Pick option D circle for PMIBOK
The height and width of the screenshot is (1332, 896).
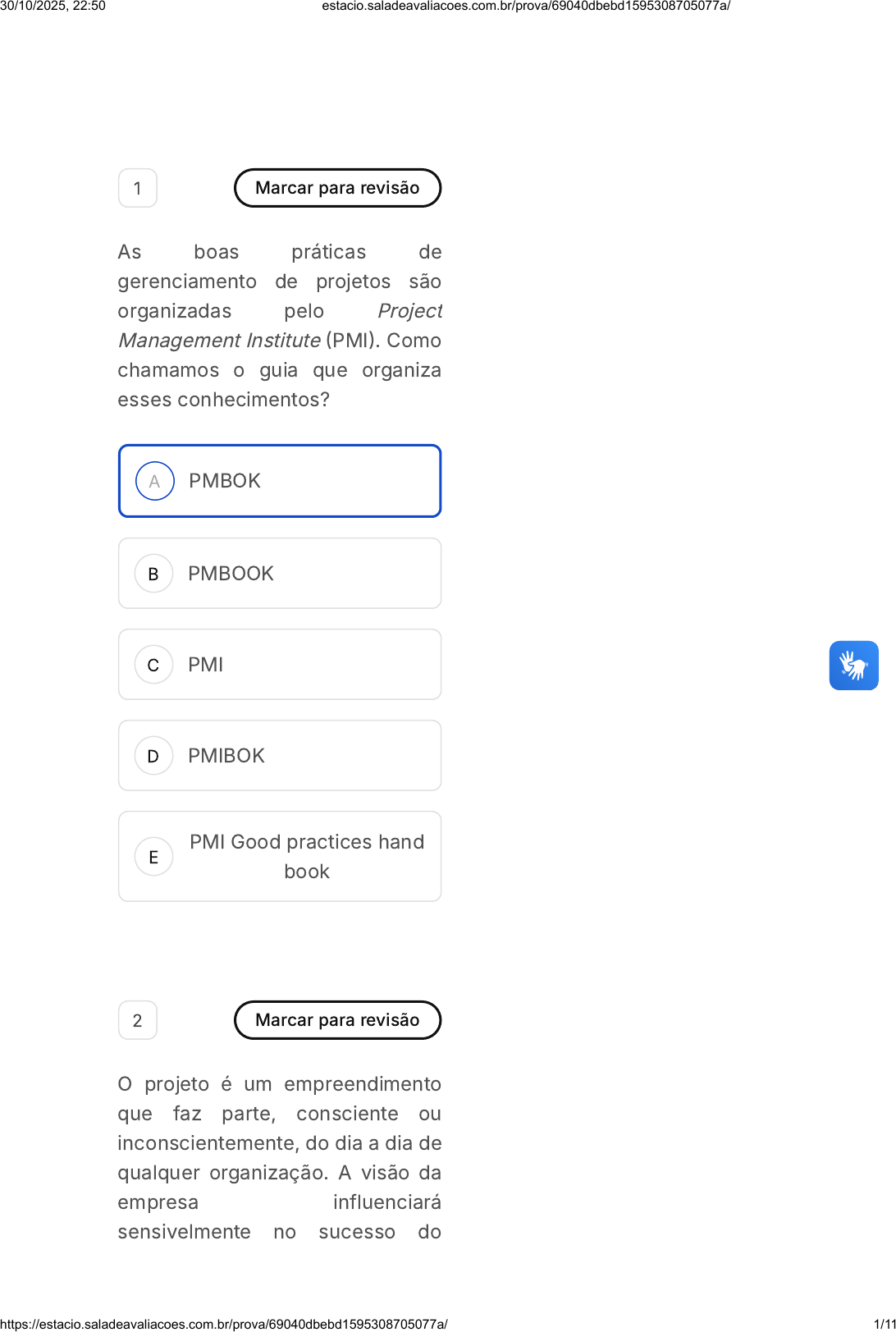click(x=153, y=756)
